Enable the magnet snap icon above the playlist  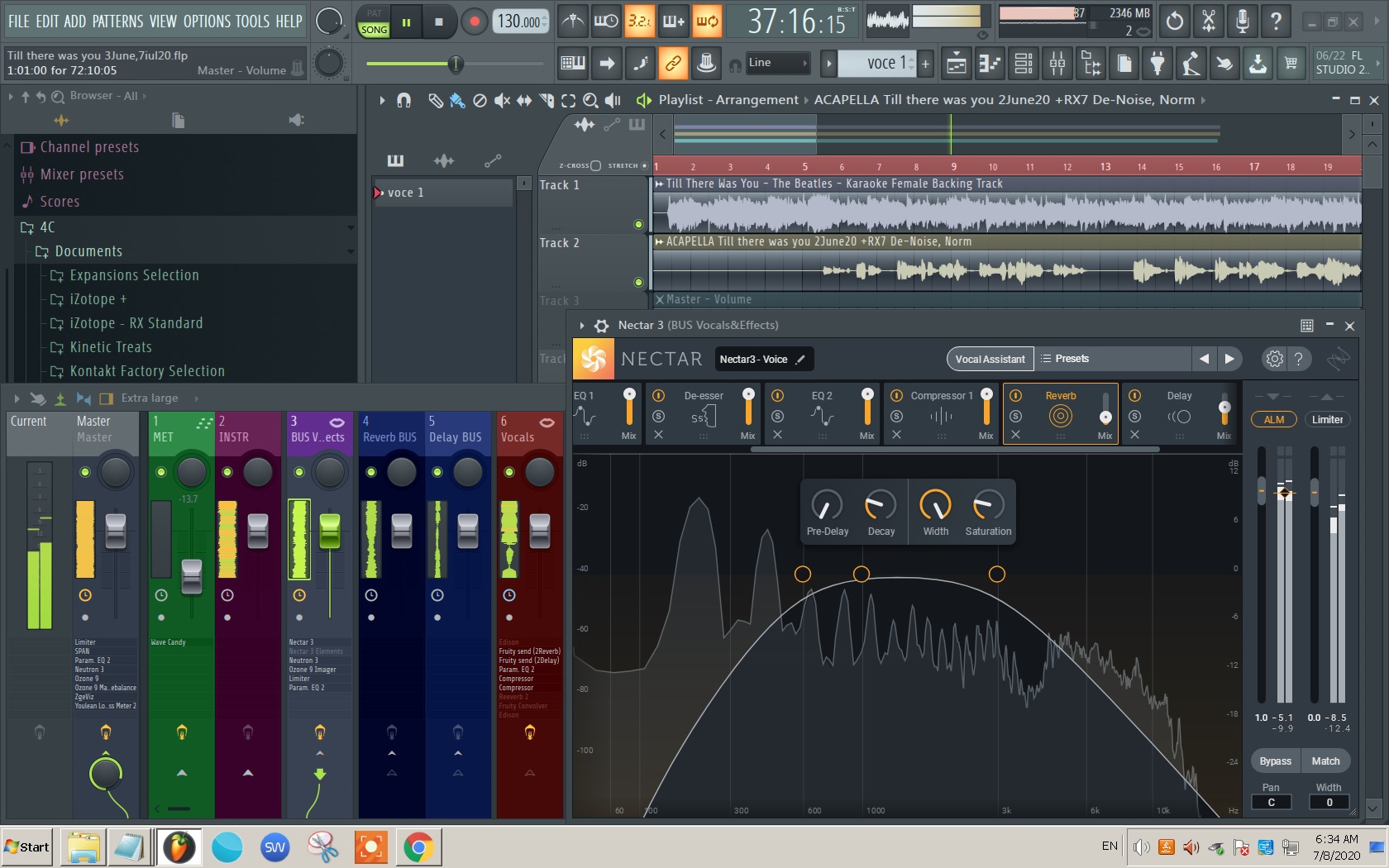[x=403, y=100]
